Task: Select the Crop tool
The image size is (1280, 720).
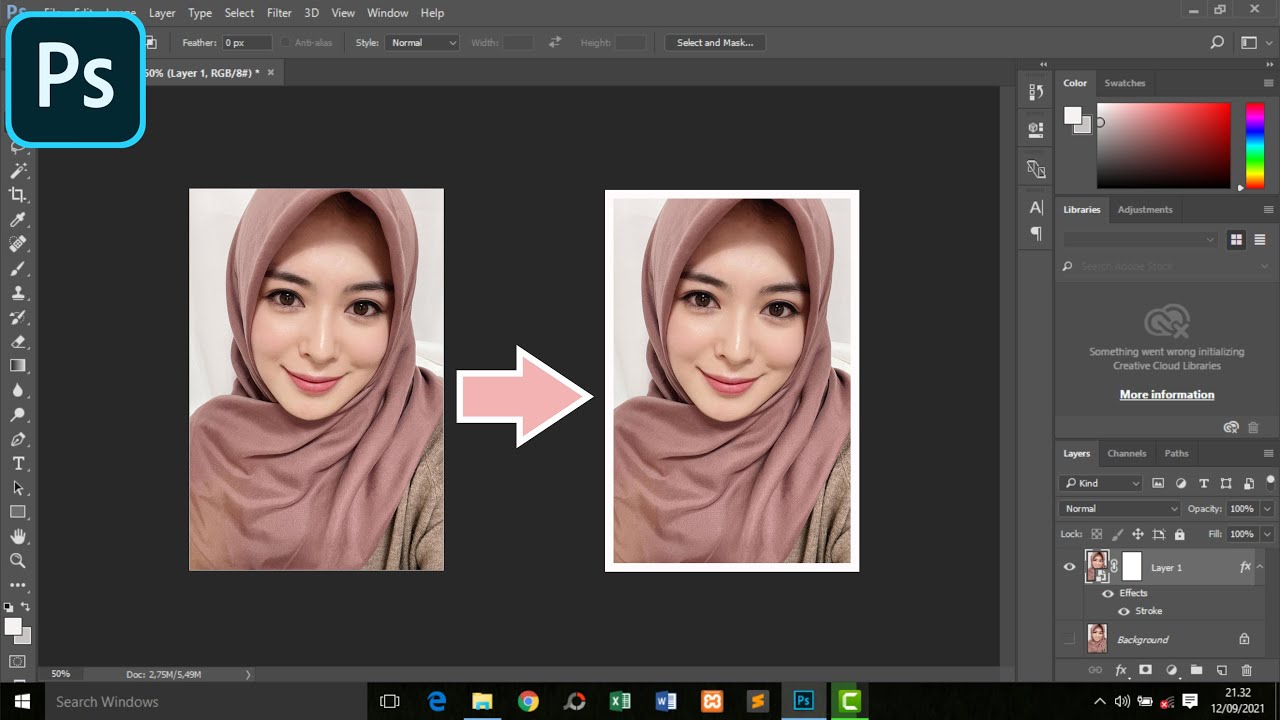Action: [x=18, y=195]
